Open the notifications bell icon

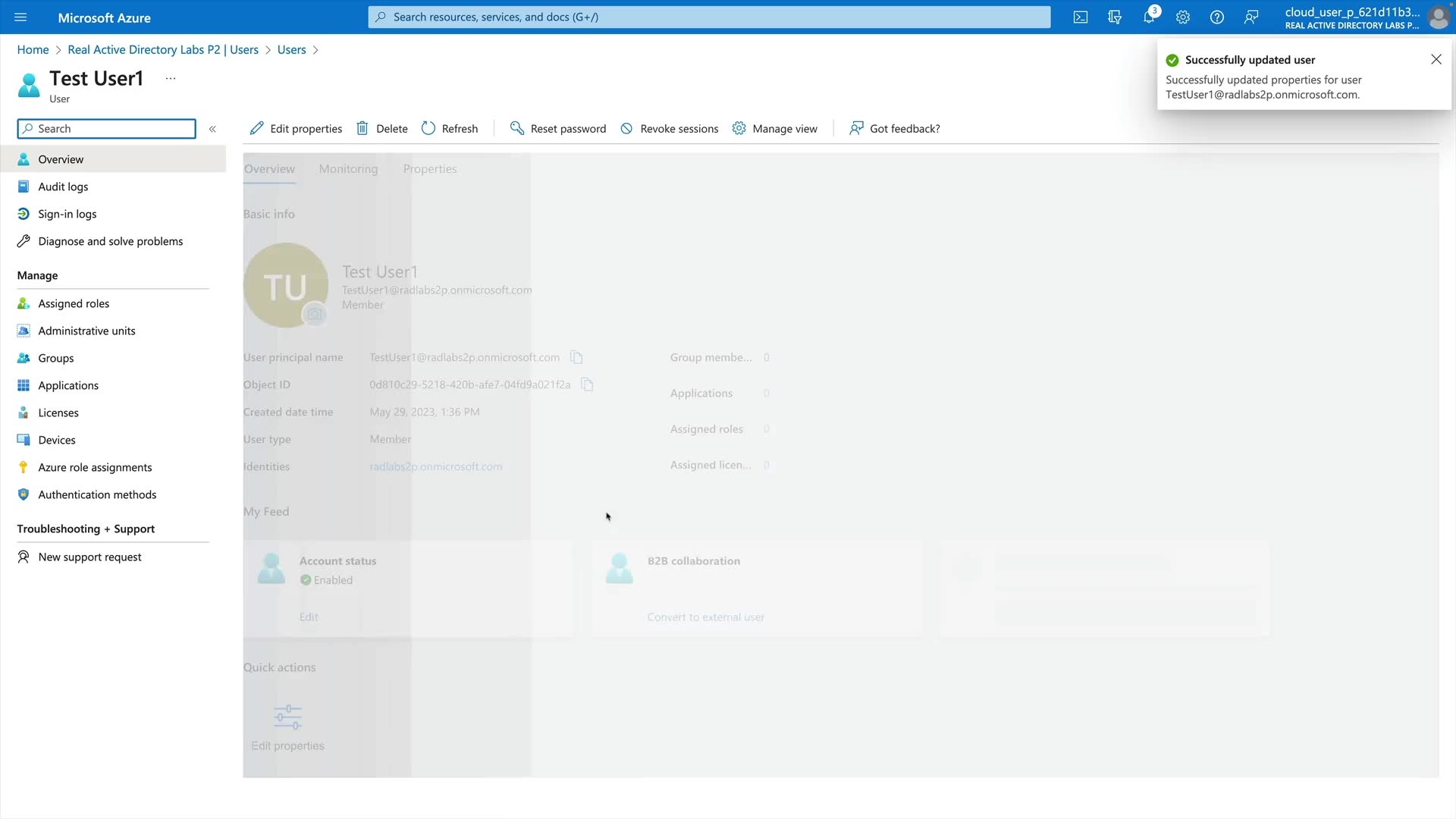[1149, 17]
